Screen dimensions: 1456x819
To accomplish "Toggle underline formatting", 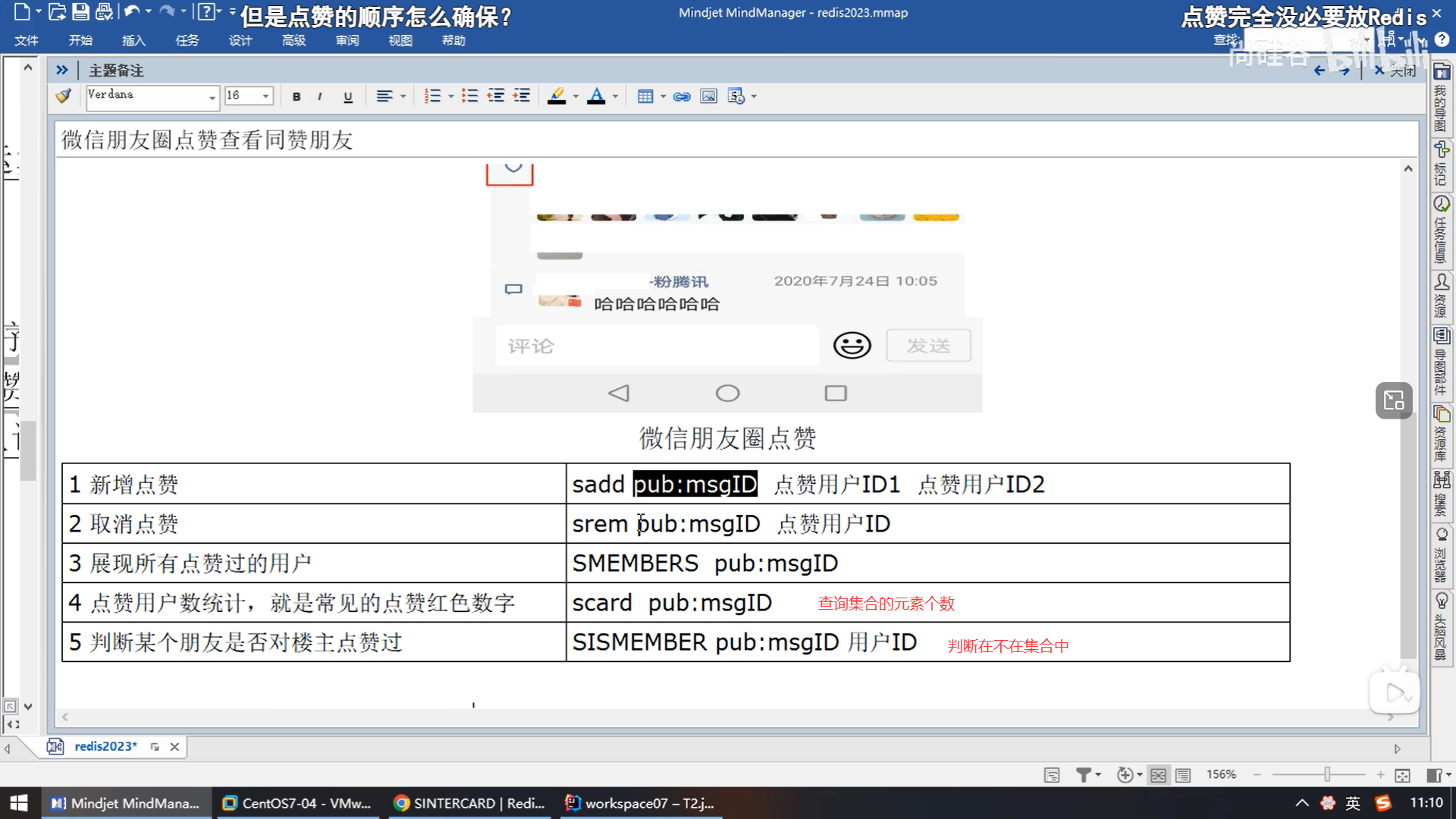I will 347,96.
